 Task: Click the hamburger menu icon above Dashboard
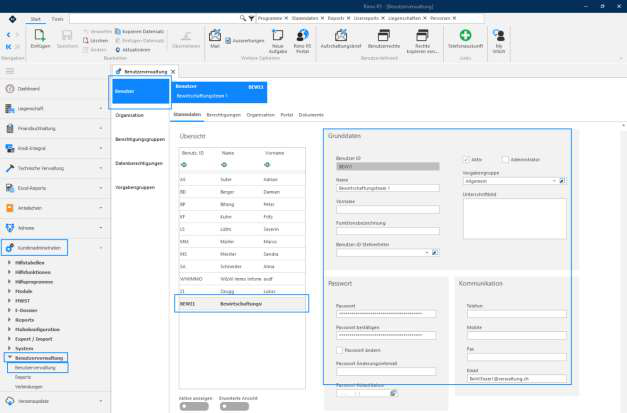click(x=10, y=71)
